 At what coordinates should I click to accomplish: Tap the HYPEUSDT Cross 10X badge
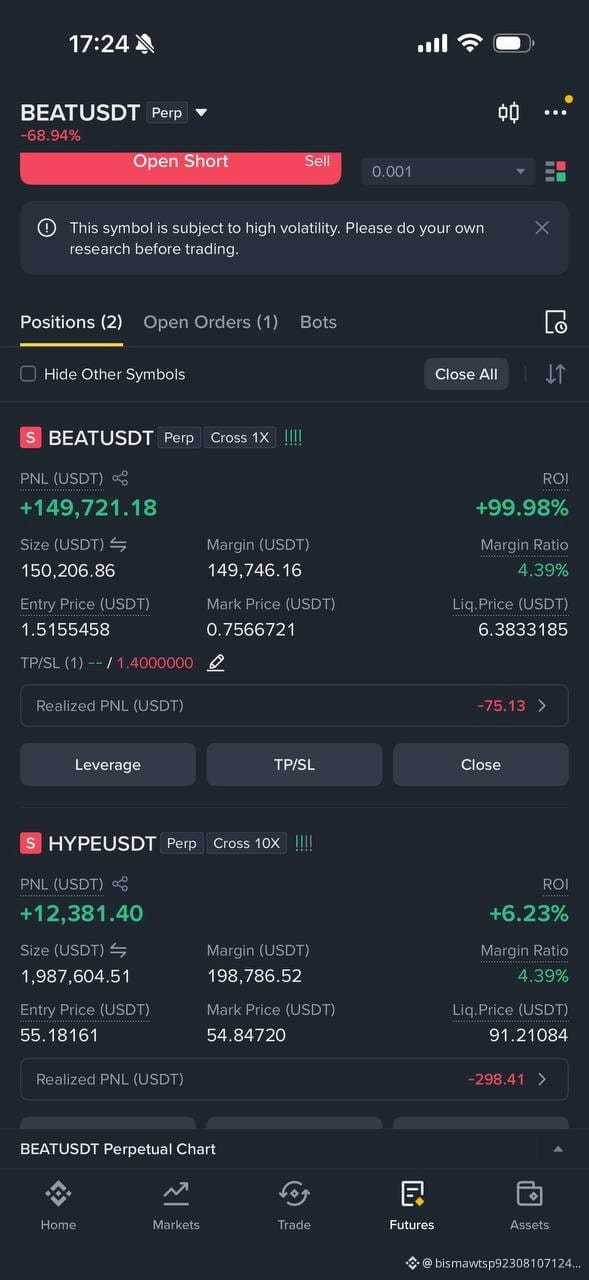pyautogui.click(x=246, y=843)
